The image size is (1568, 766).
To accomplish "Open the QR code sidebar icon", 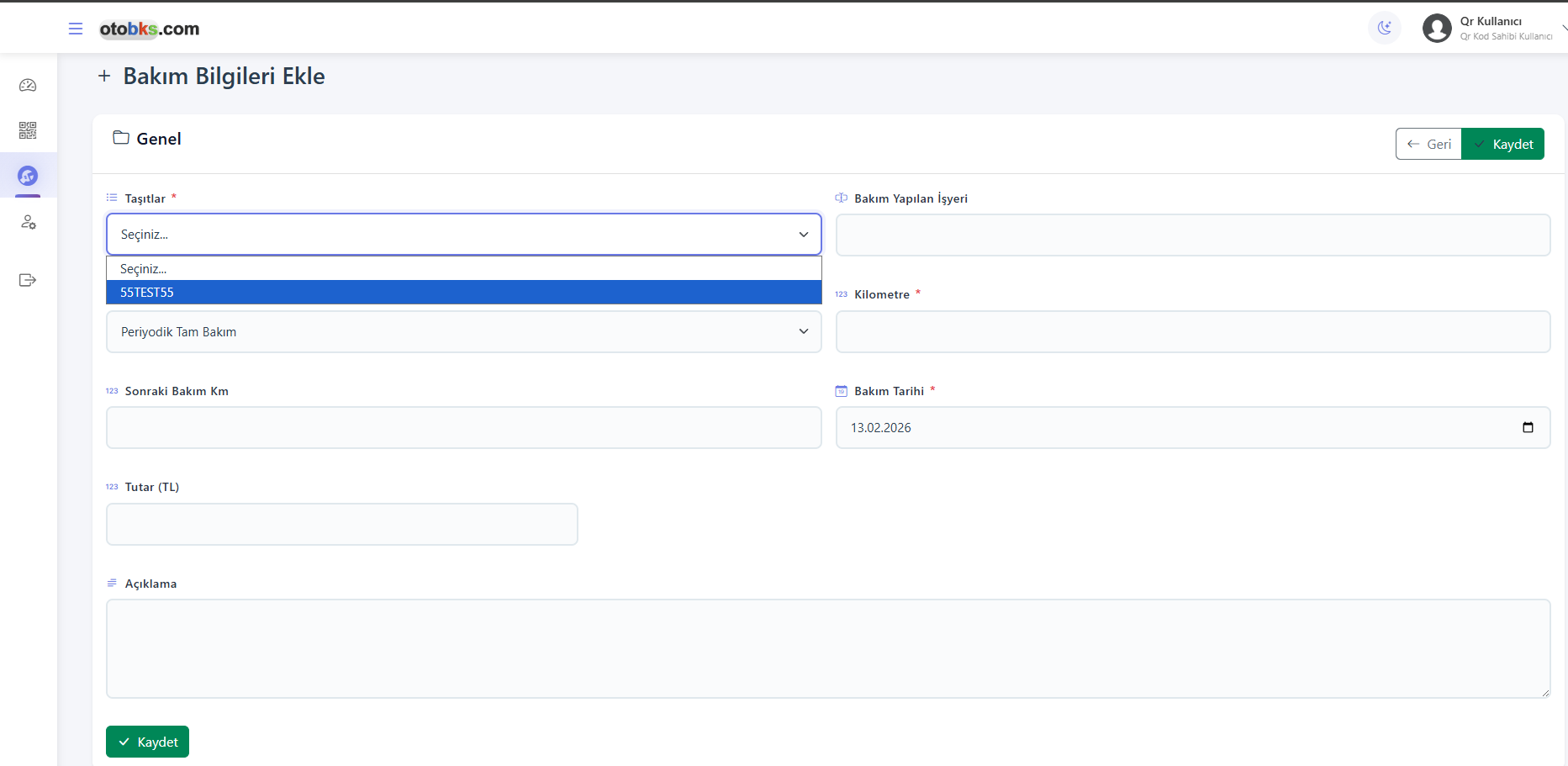I will point(28,130).
